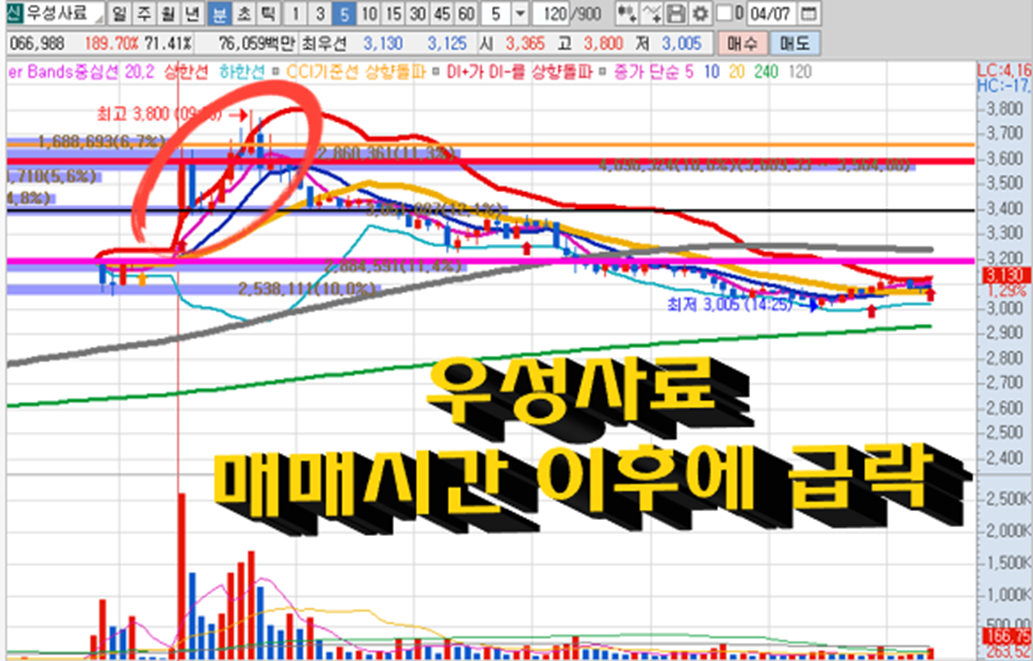Click the candle-add chart icon

tap(627, 13)
